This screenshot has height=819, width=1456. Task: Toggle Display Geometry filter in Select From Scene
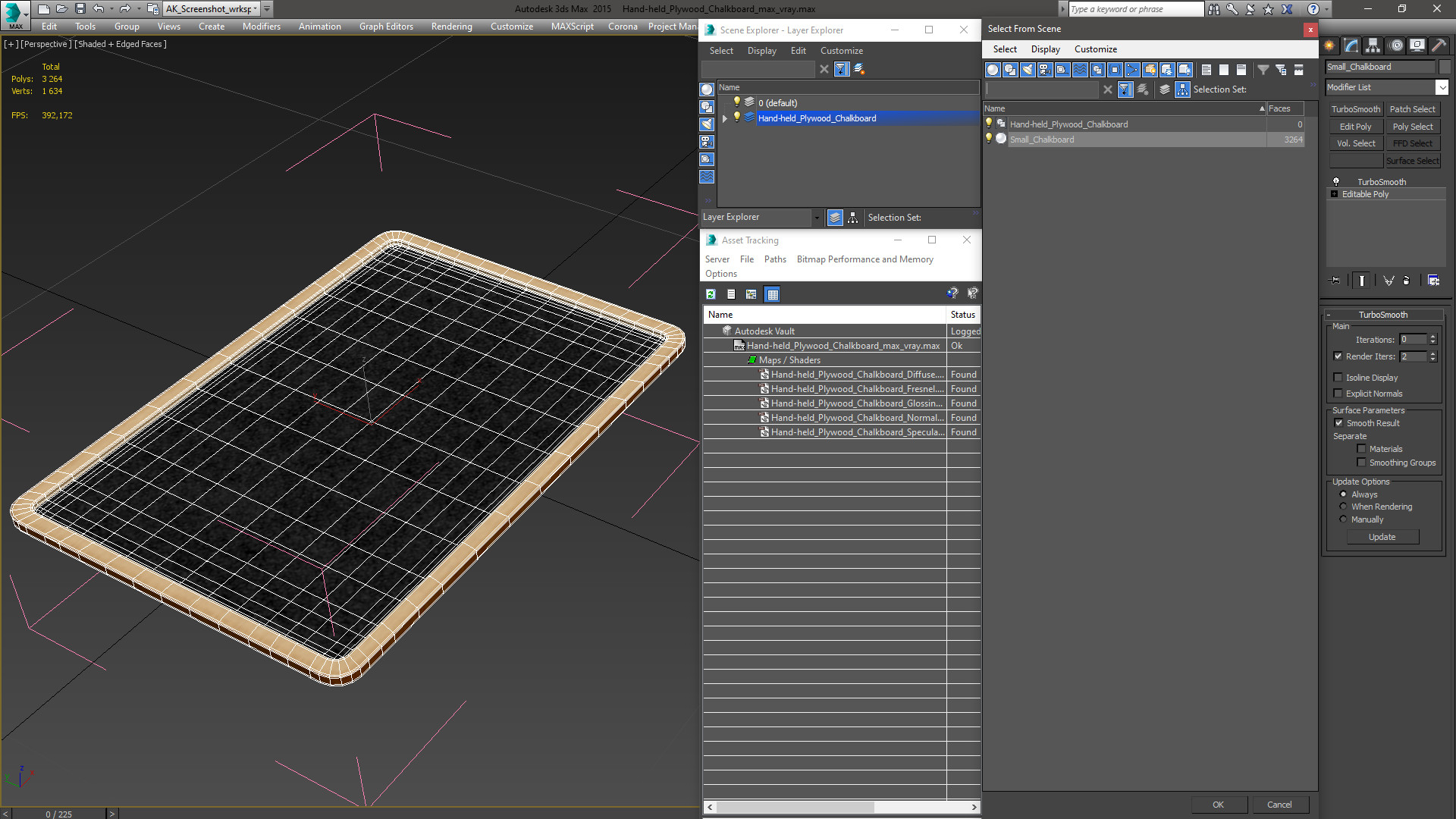point(993,70)
